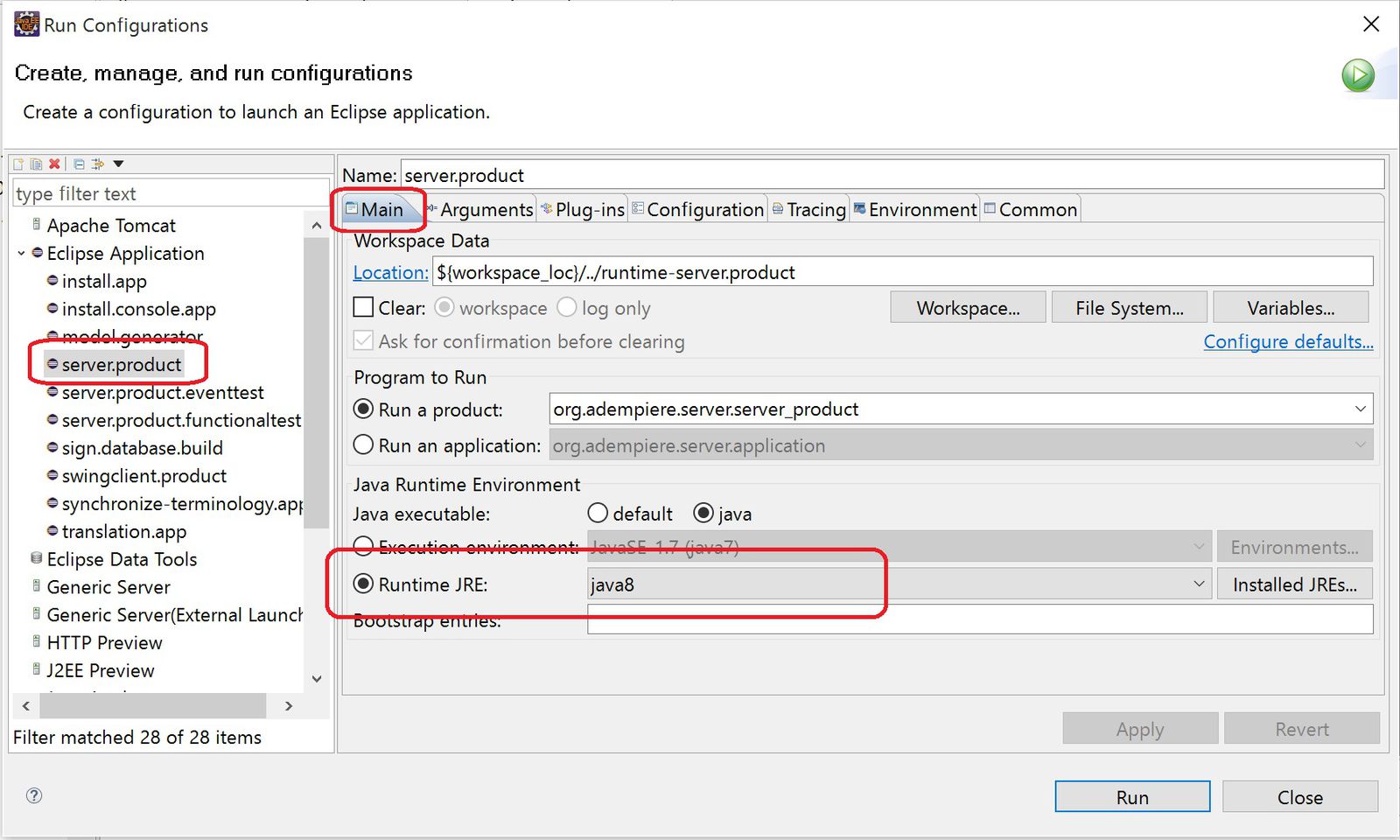Collapse all configurations in the tree
This screenshot has width=1400, height=840.
[x=79, y=164]
